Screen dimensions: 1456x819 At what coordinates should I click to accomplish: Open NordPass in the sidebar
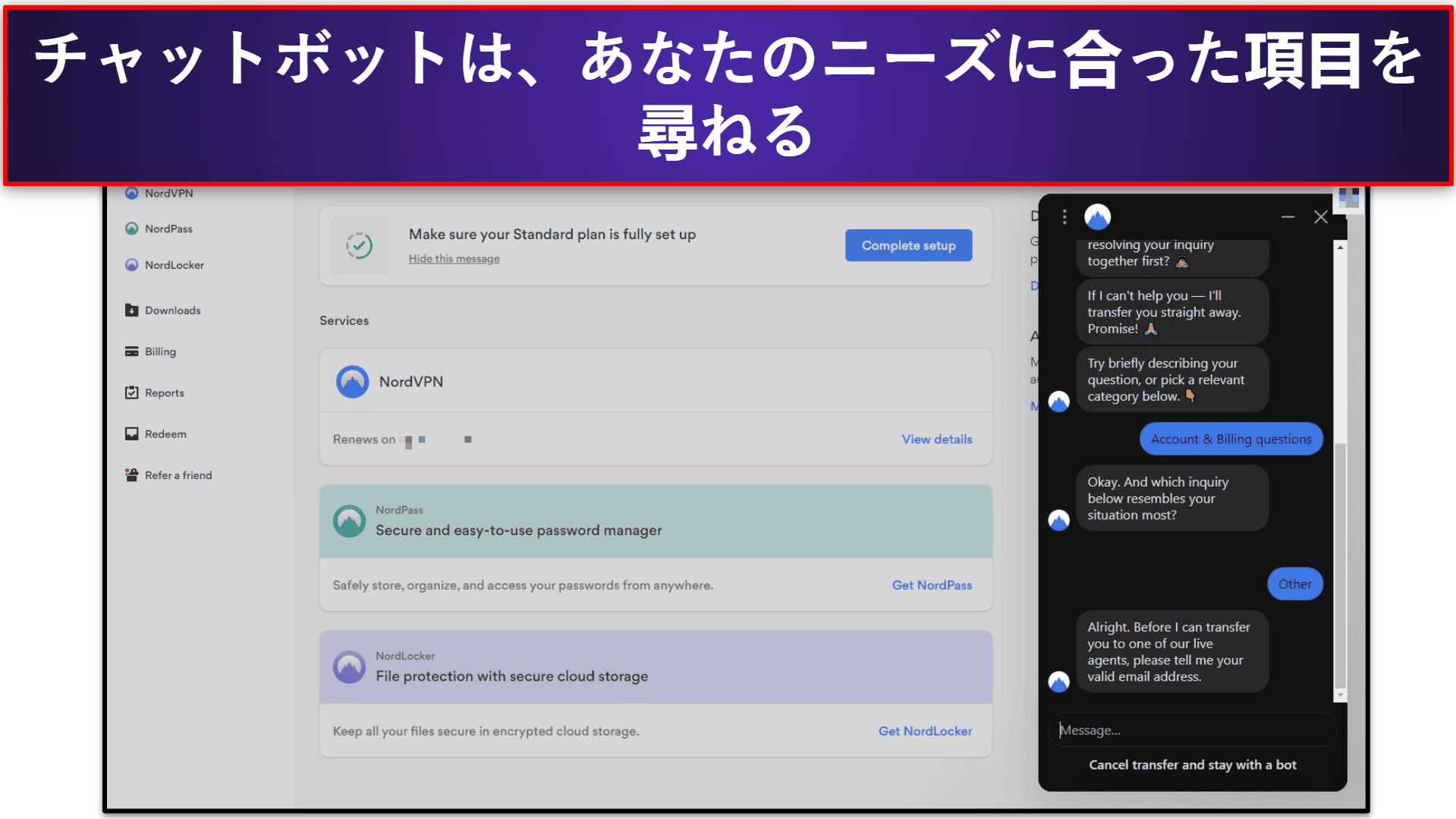(x=168, y=228)
